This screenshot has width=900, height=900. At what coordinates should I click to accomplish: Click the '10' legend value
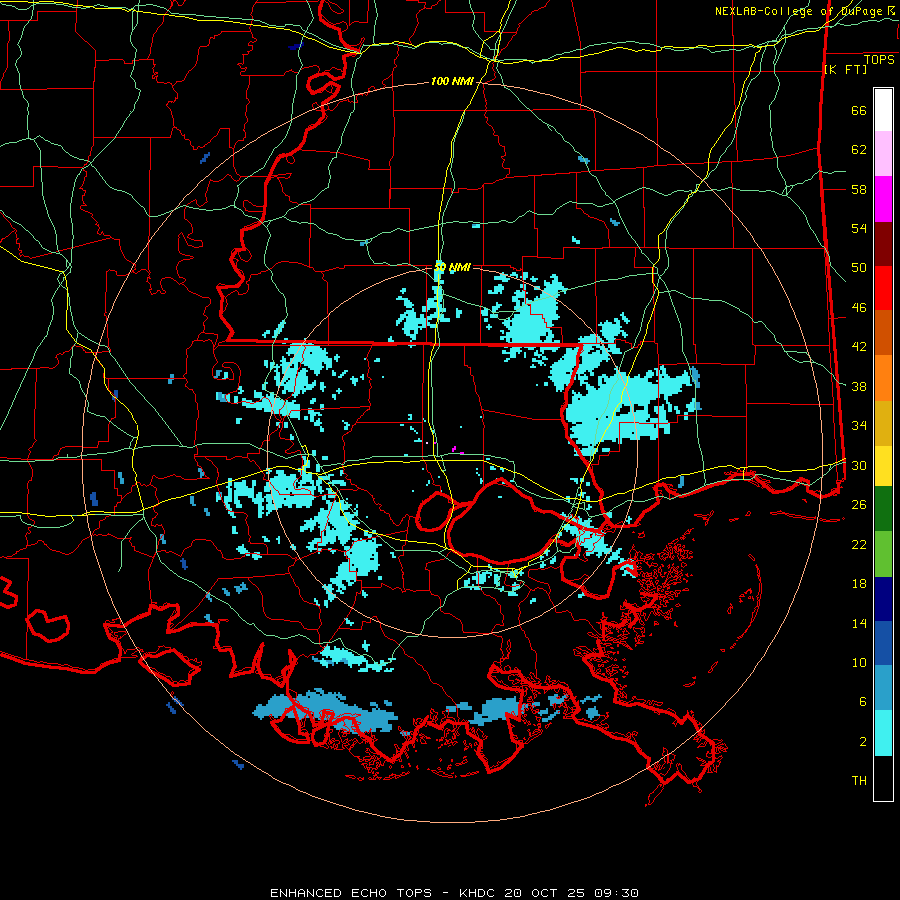point(859,662)
